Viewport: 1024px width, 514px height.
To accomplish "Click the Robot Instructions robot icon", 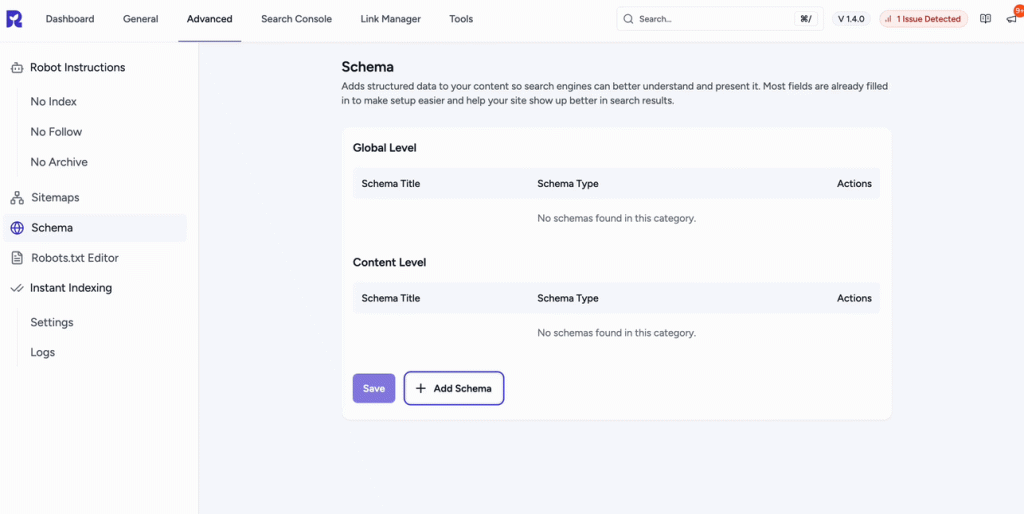I will tap(17, 68).
